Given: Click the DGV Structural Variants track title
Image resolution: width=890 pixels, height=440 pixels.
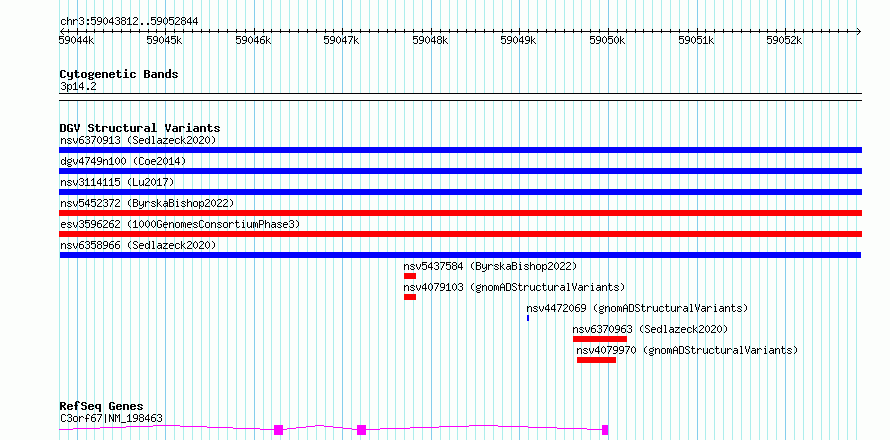Looking at the screenshot, I should (140, 128).
